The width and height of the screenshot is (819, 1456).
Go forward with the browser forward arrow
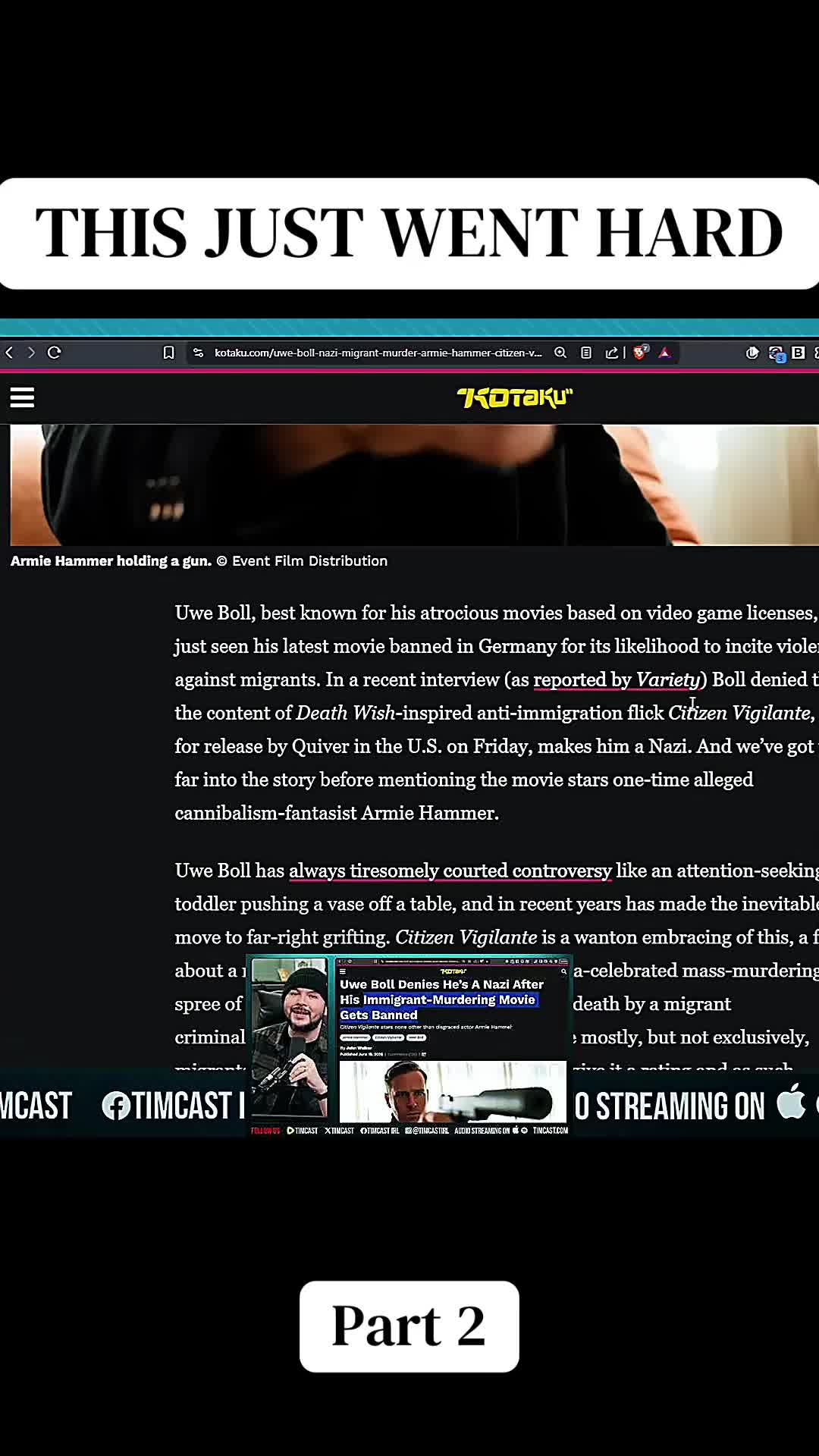click(31, 353)
